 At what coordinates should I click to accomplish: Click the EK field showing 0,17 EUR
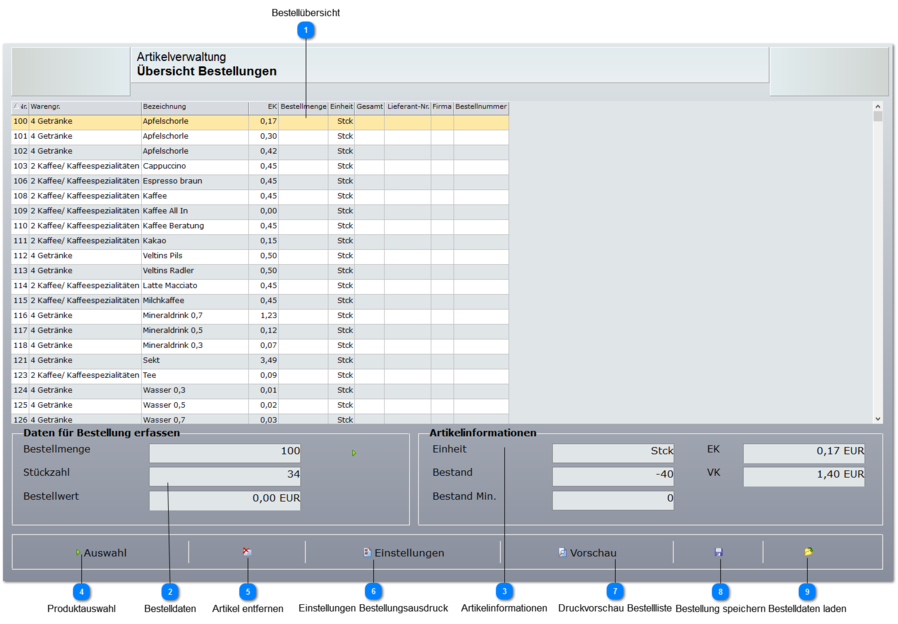804,451
